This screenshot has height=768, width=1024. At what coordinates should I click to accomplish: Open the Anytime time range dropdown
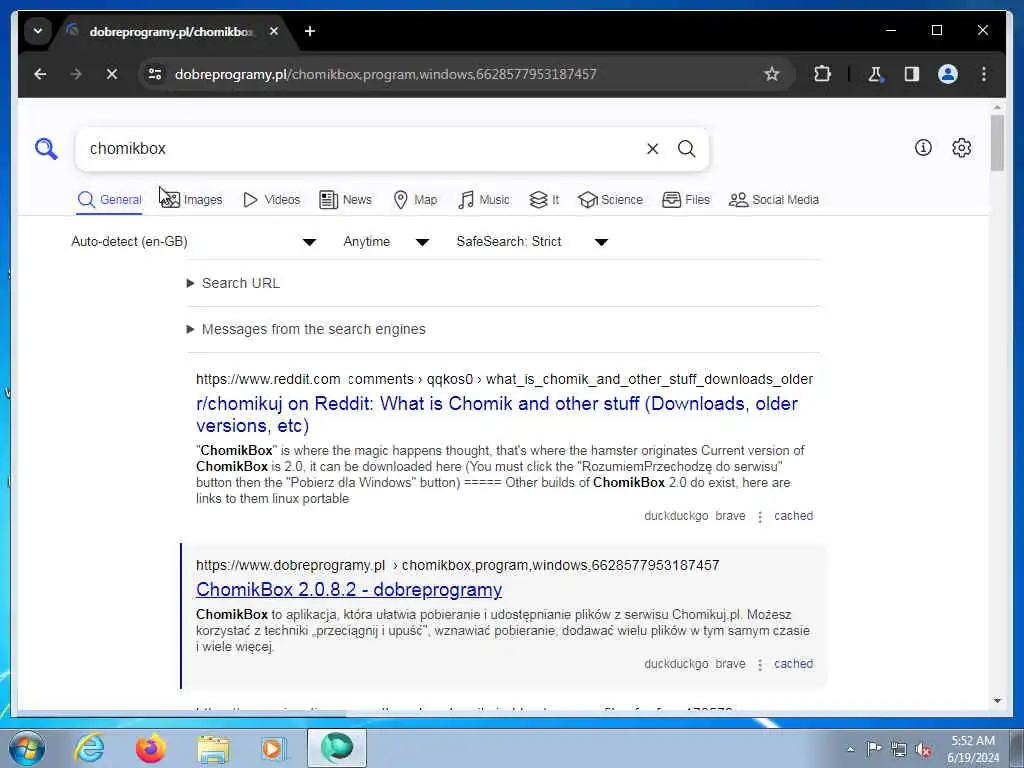pos(386,242)
